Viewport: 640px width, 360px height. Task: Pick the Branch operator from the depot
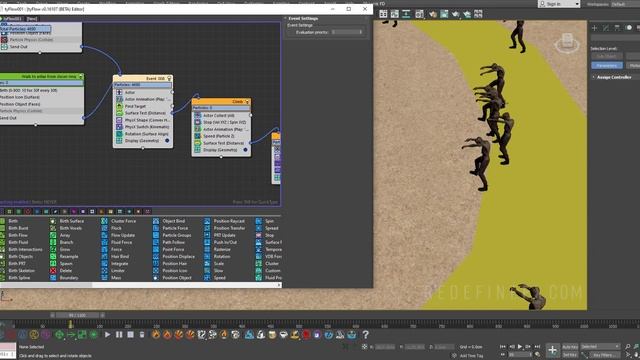62,242
